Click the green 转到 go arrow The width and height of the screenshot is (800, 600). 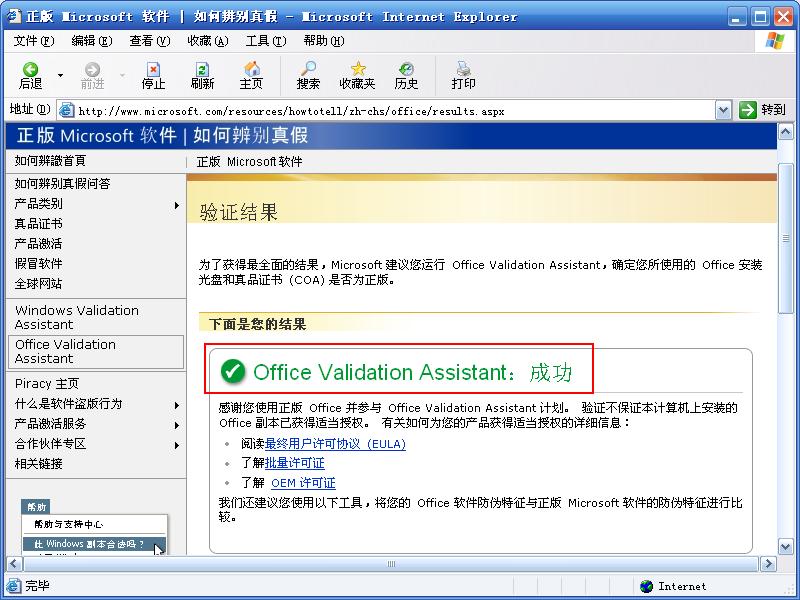[x=747, y=110]
